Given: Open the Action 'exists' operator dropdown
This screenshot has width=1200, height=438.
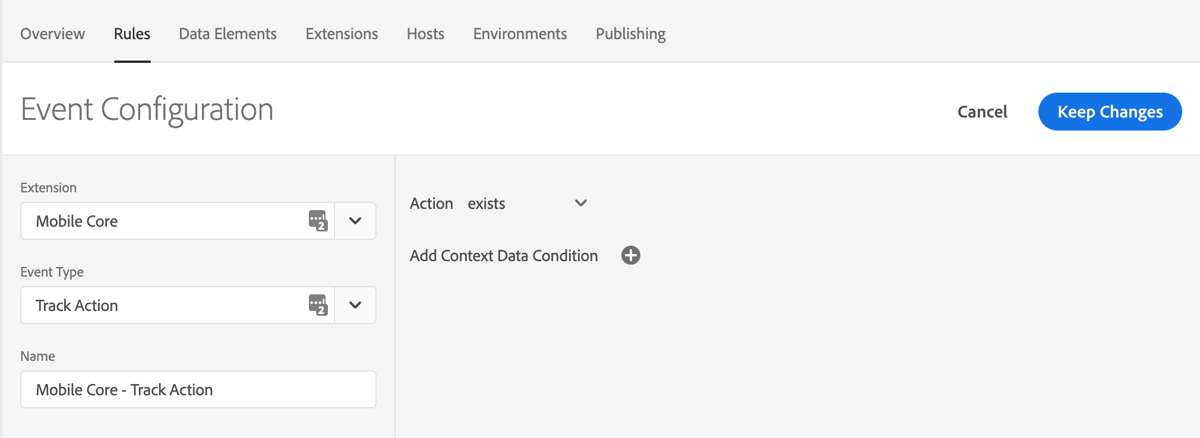Looking at the screenshot, I should (526, 203).
